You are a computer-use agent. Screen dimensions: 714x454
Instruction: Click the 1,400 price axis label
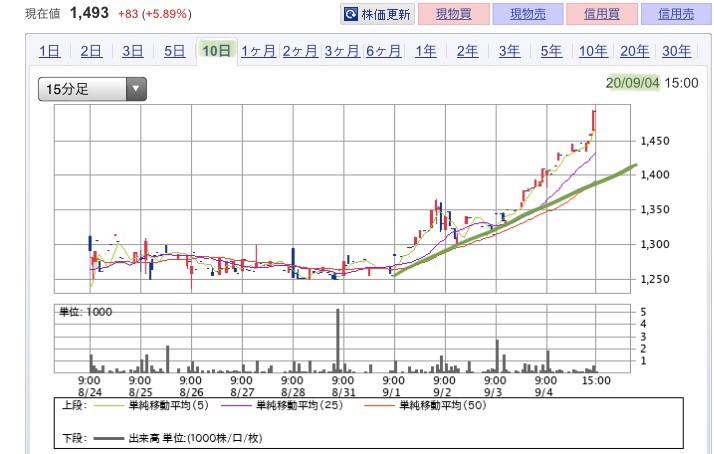655,175
